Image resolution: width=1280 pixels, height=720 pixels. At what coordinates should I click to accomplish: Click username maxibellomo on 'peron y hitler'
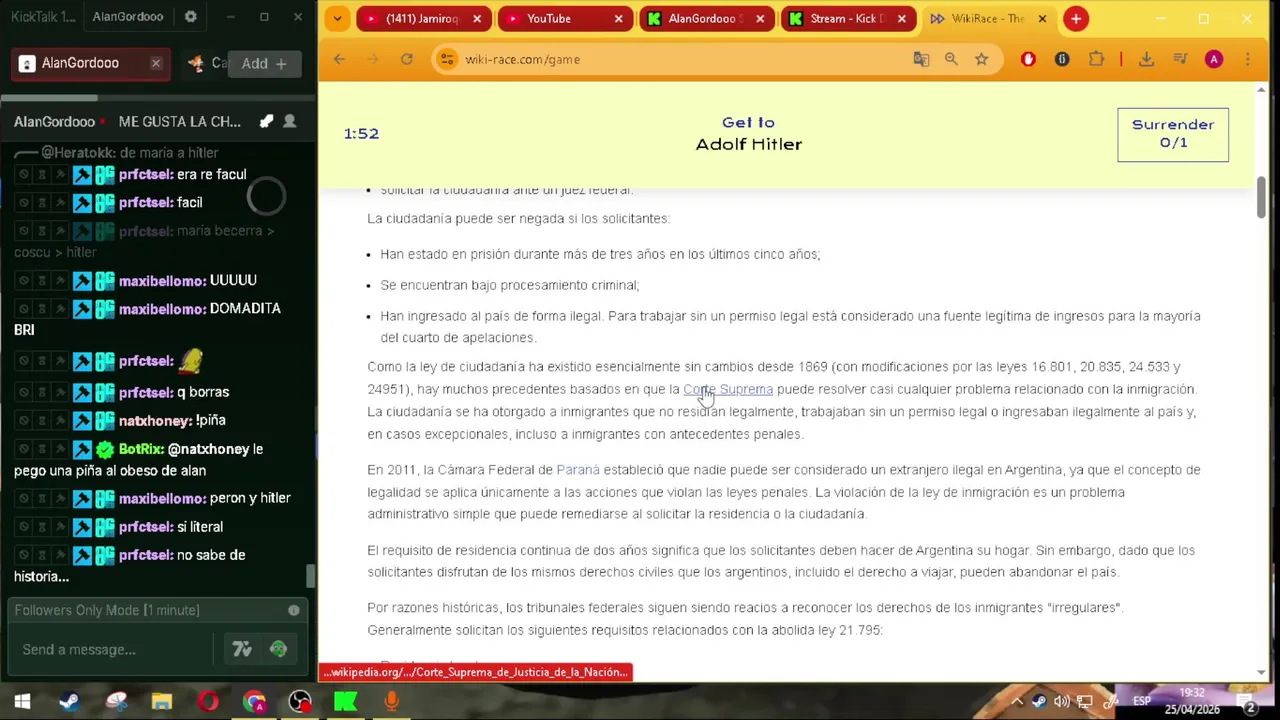(162, 498)
